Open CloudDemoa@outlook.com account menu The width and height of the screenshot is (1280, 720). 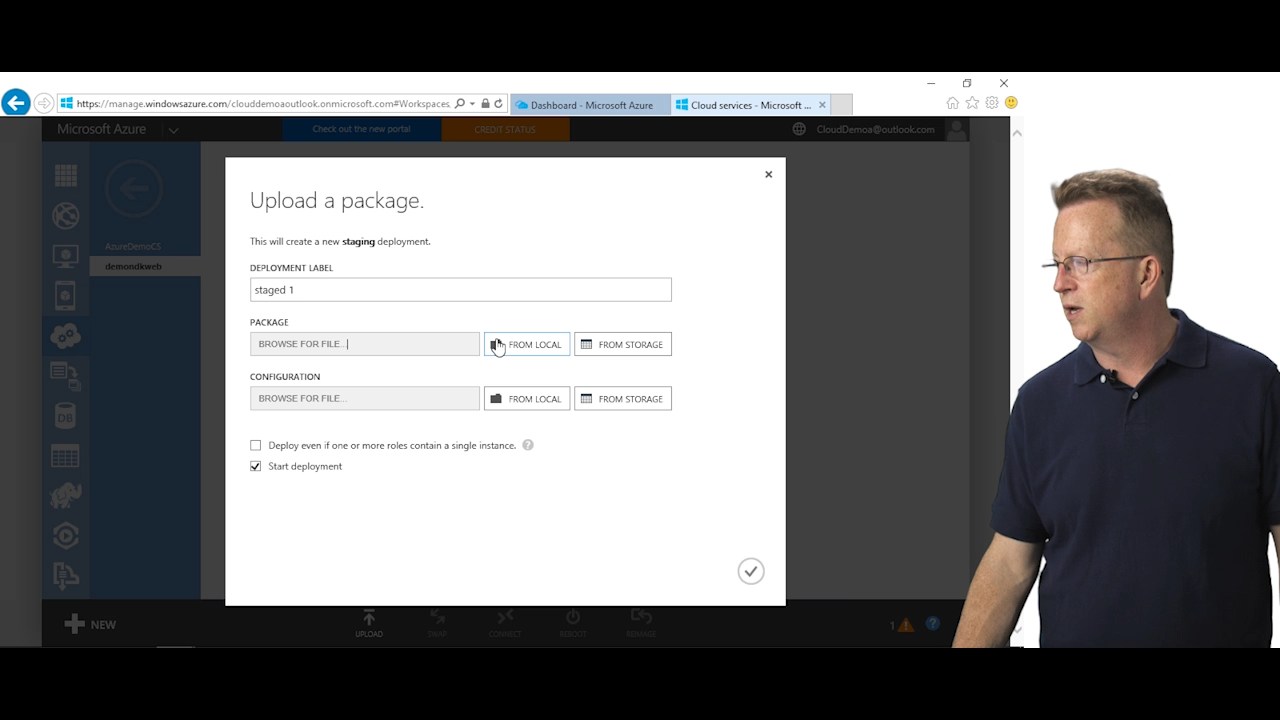(875, 129)
